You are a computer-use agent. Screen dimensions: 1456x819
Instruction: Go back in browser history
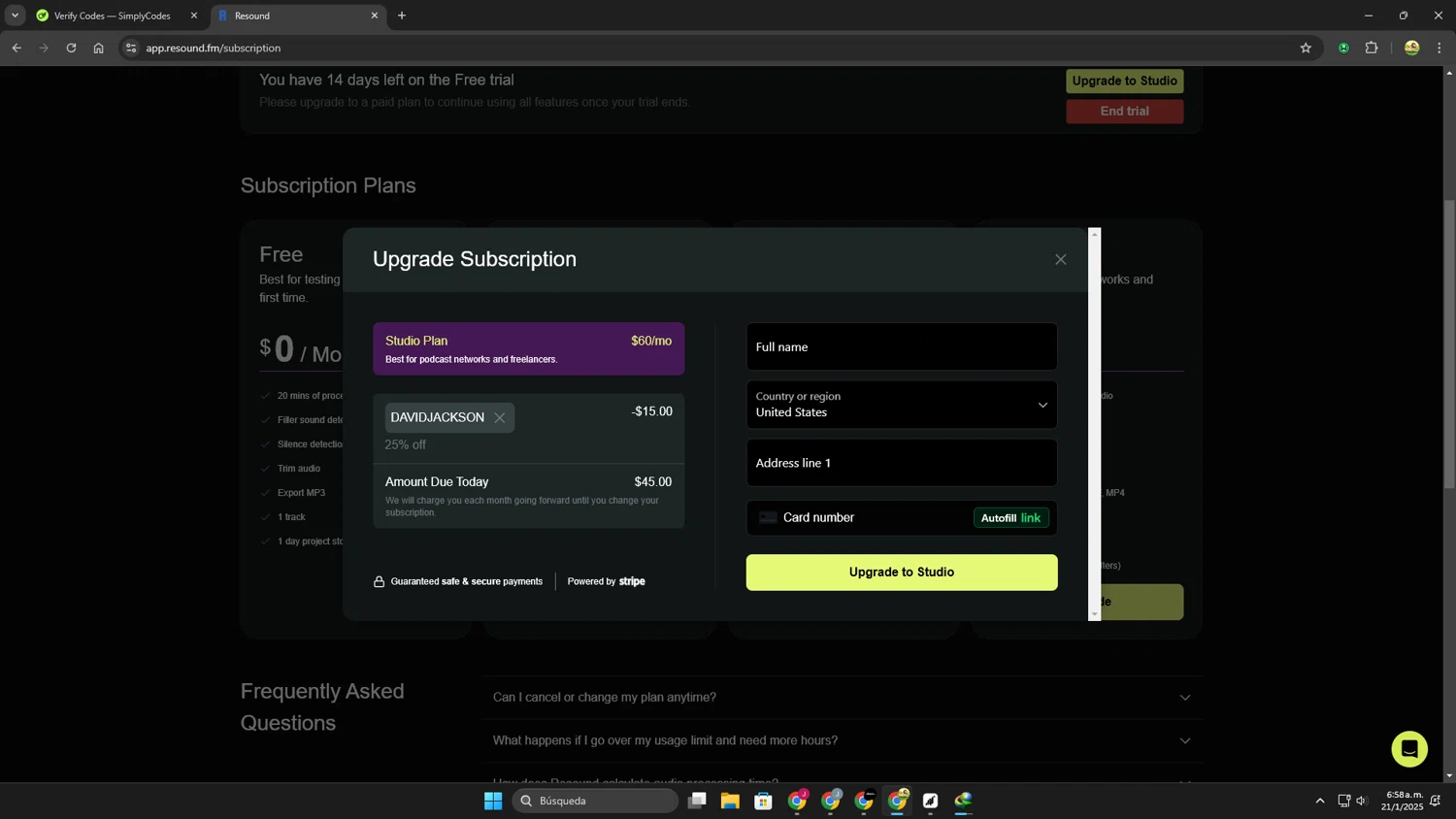[17, 48]
